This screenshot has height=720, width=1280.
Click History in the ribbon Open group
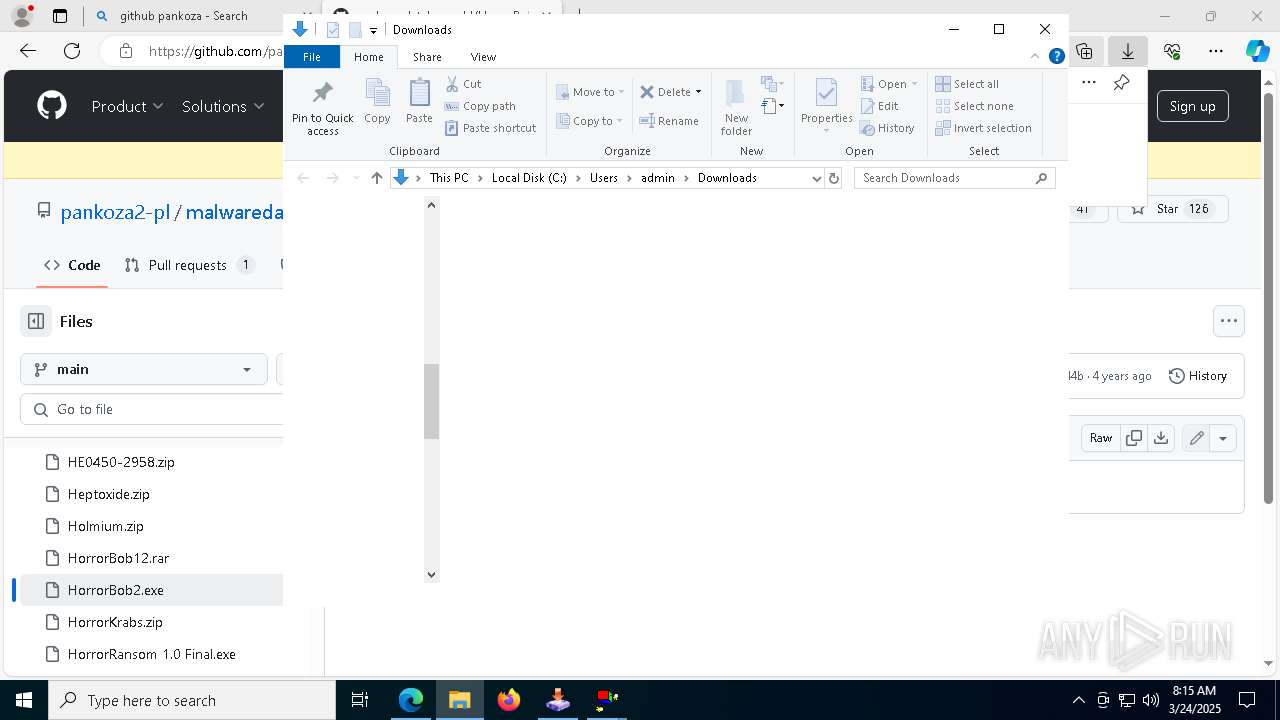coord(887,128)
